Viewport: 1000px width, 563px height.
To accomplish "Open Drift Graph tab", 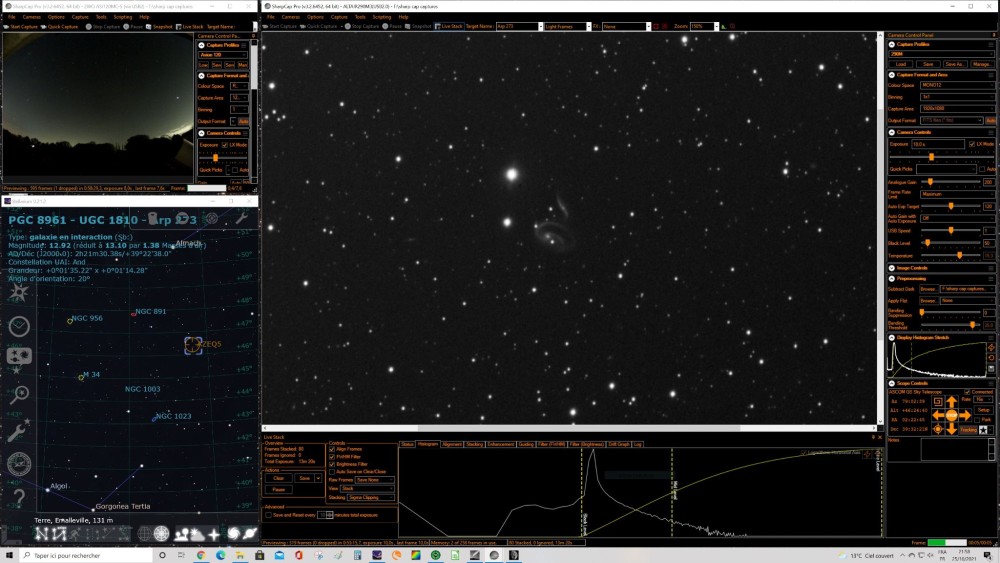I will [619, 444].
